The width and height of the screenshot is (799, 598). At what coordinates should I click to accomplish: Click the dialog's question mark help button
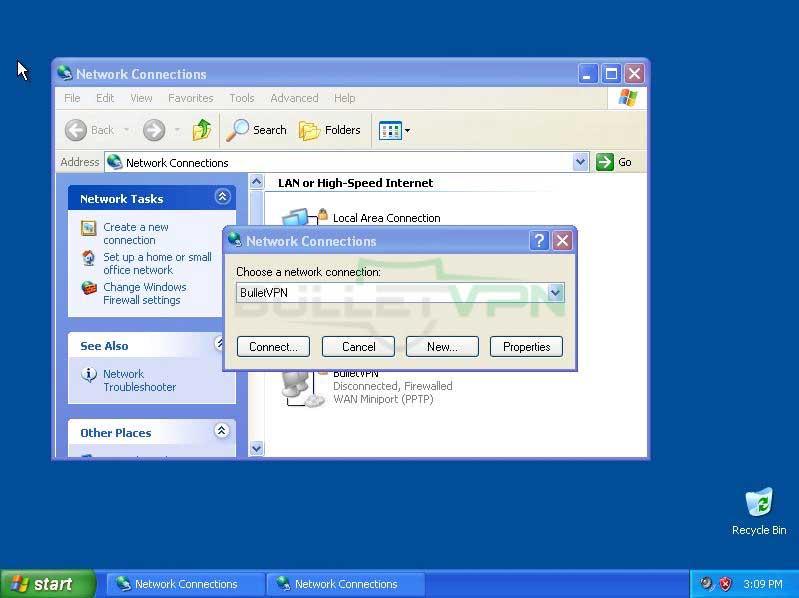(x=539, y=240)
